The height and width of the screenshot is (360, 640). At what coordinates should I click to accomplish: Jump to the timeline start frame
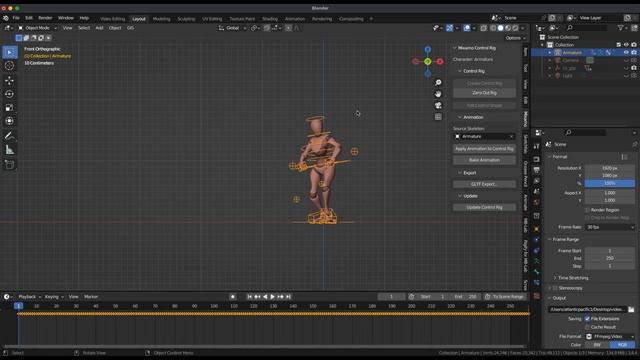249,297
